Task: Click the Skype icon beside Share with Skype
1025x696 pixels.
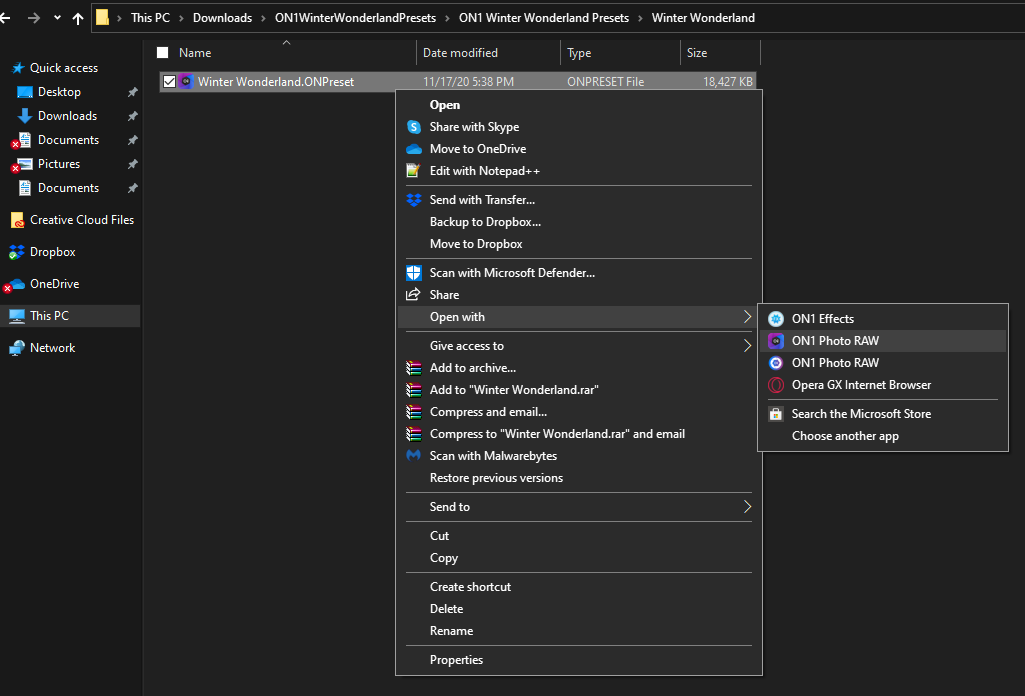Action: click(x=414, y=127)
